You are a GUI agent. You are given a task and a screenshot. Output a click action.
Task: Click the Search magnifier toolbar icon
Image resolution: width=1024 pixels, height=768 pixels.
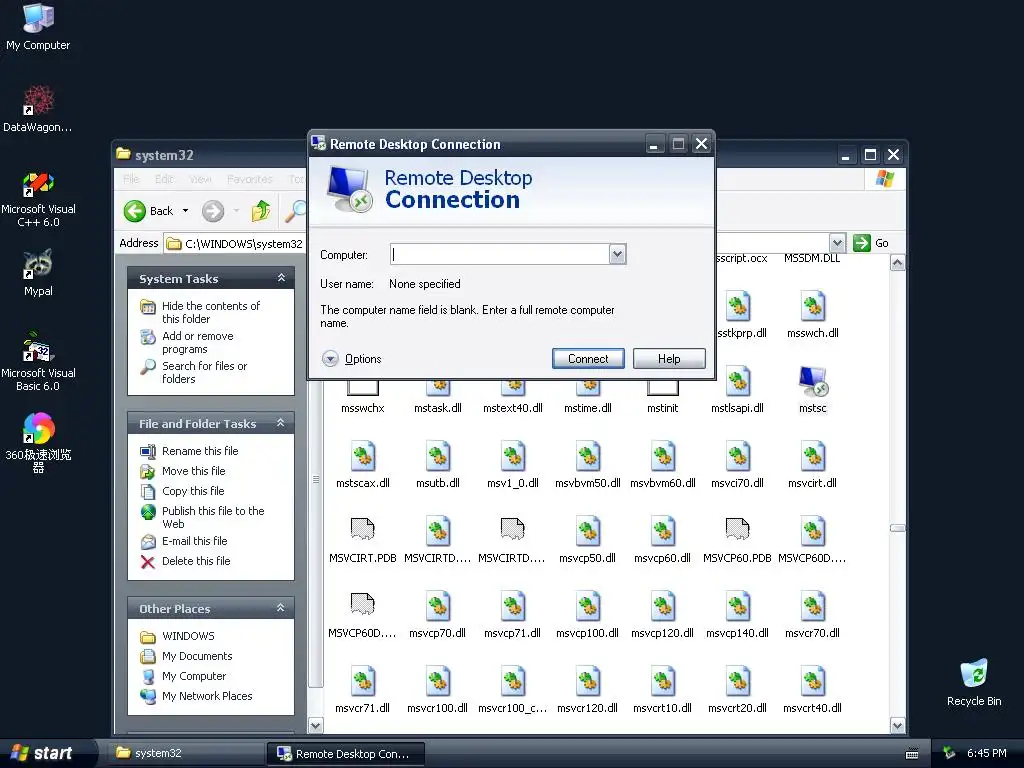pyautogui.click(x=295, y=211)
